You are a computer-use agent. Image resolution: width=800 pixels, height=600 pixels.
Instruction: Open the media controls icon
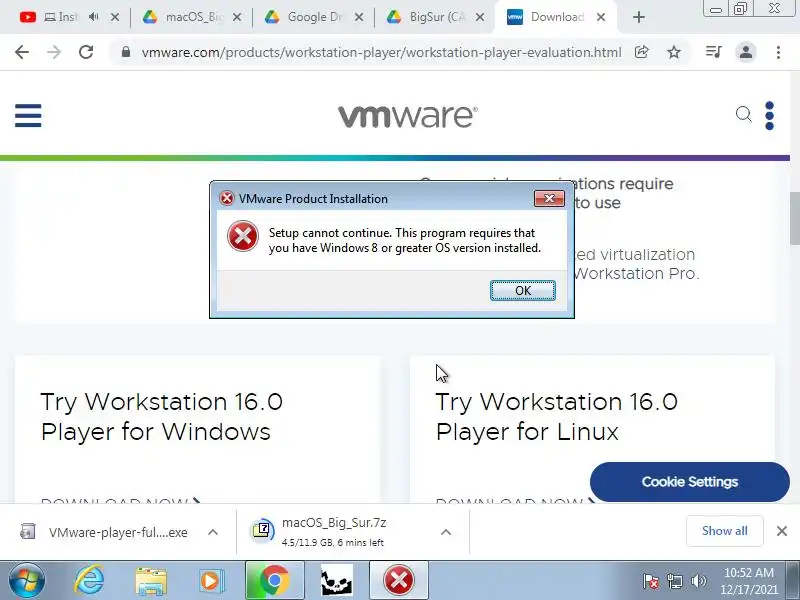pyautogui.click(x=713, y=52)
